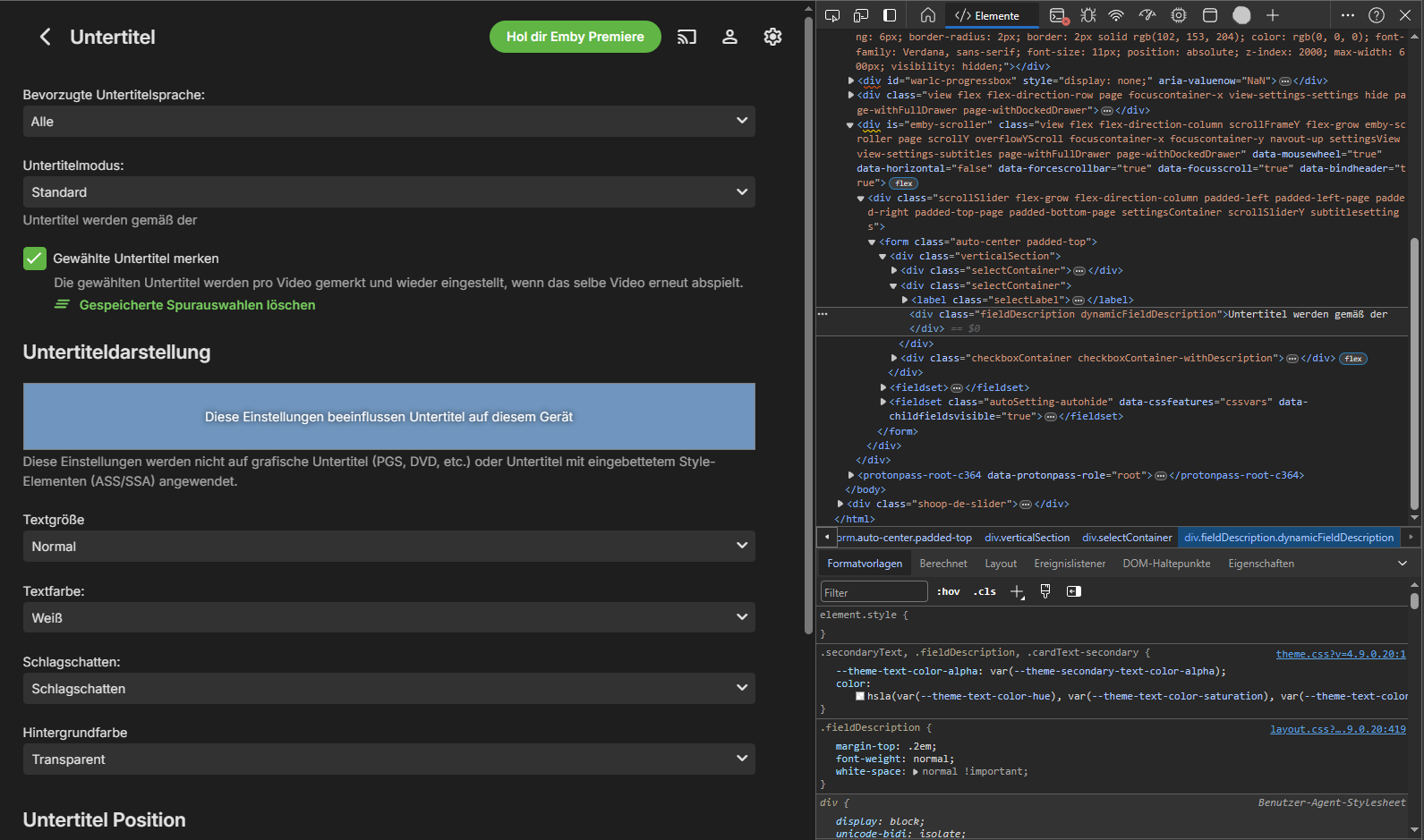Toggle the :hov element state option
The image size is (1424, 840).
coord(949,591)
